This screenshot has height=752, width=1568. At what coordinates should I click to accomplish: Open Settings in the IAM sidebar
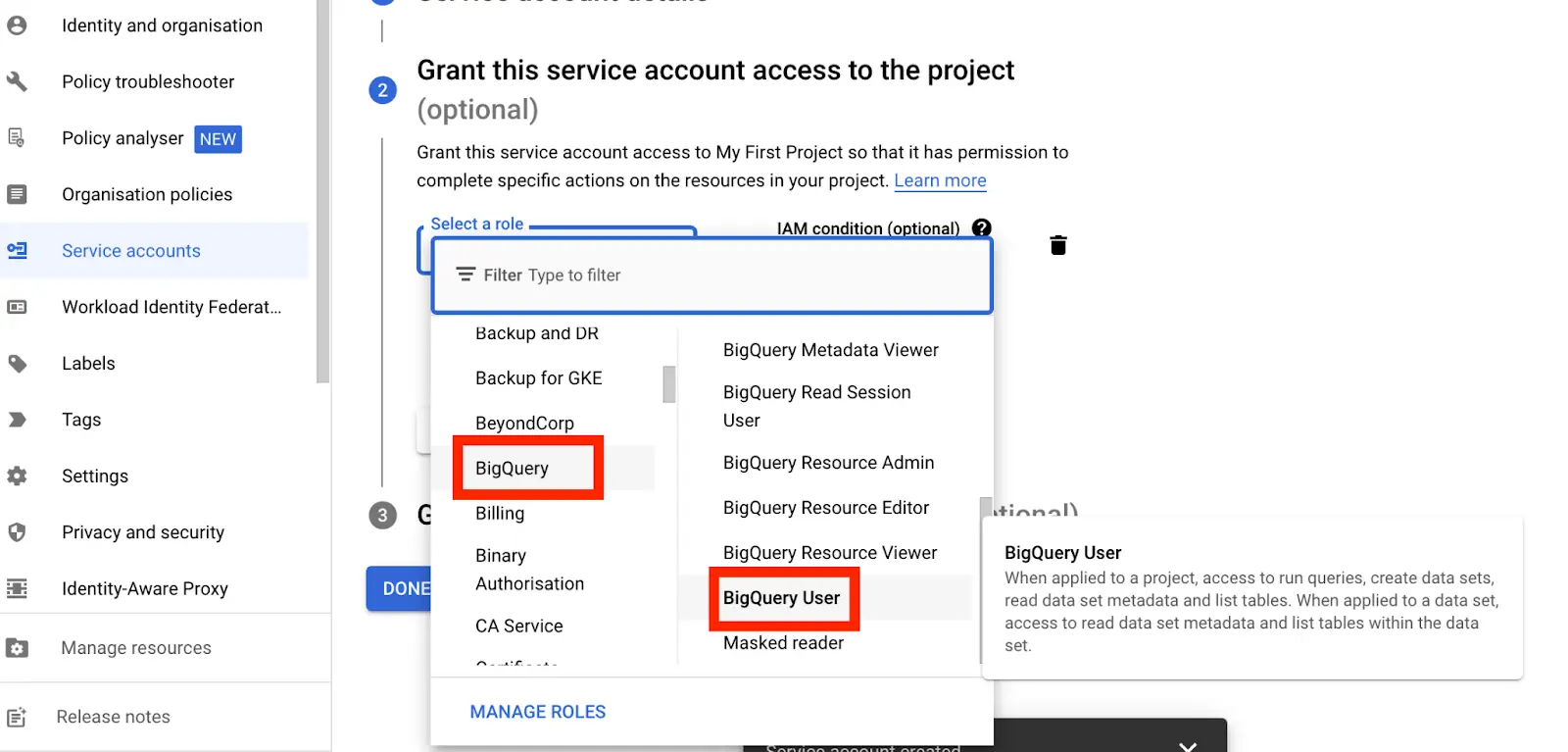tap(95, 476)
